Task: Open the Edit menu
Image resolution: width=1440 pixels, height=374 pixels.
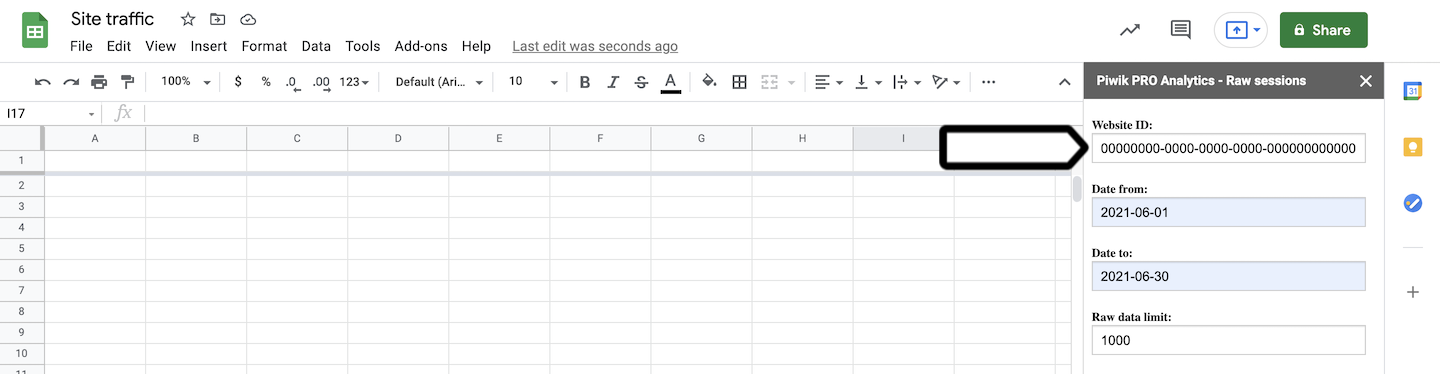Action: coord(119,46)
